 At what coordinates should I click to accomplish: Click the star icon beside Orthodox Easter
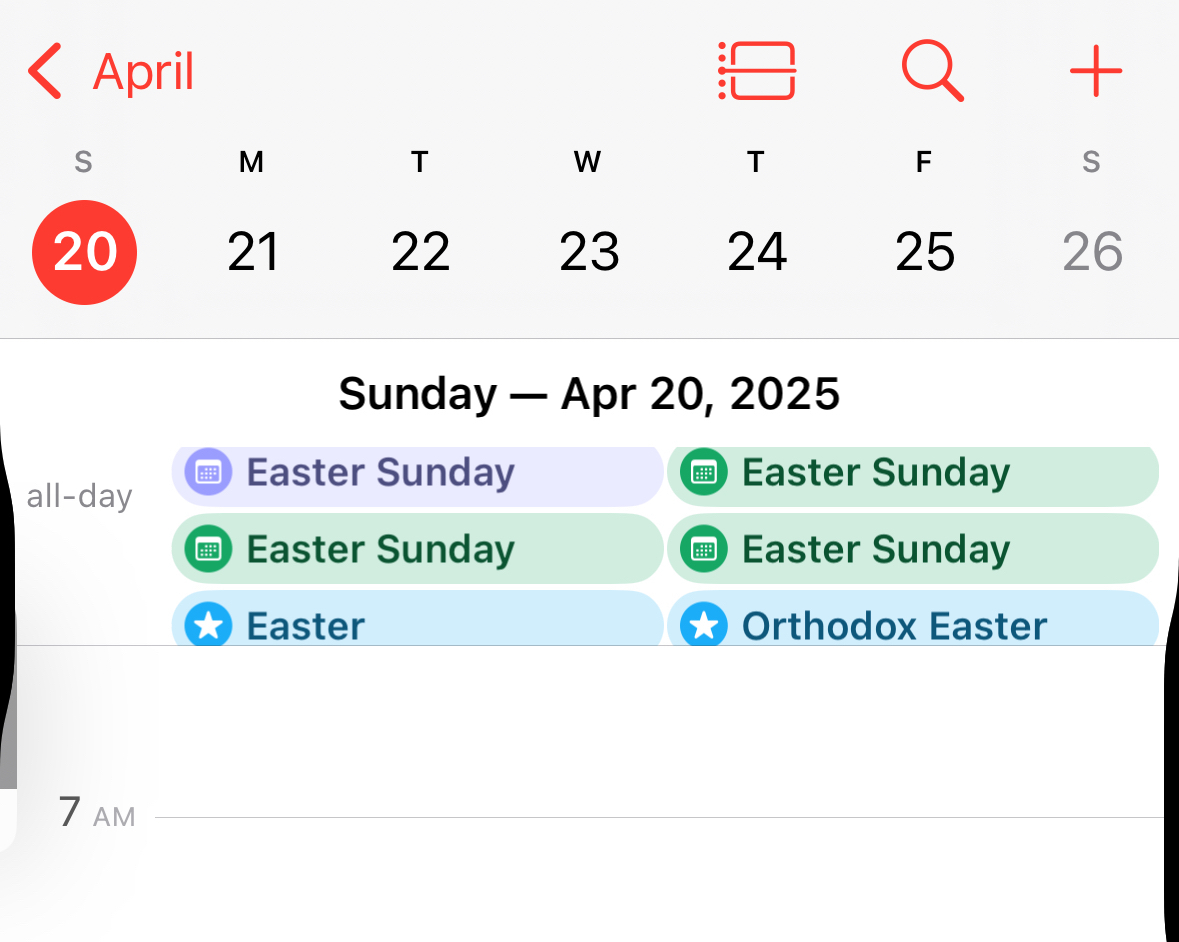703,626
